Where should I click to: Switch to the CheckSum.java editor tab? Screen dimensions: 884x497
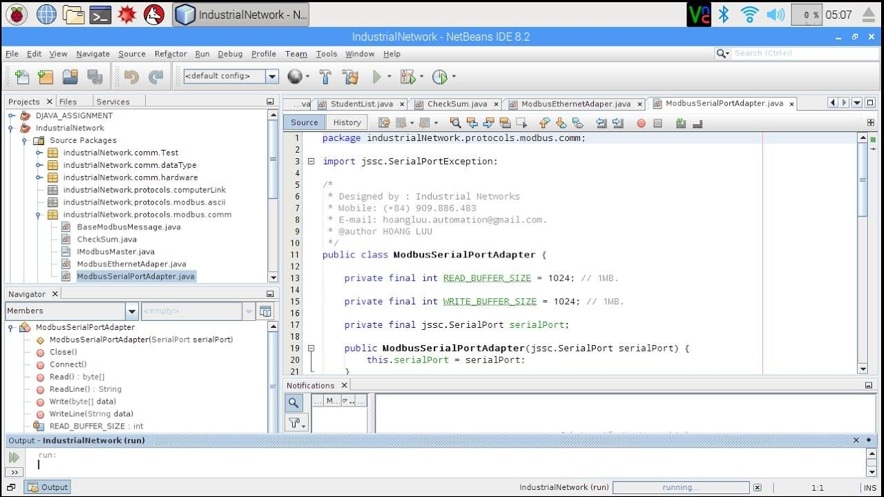[457, 104]
